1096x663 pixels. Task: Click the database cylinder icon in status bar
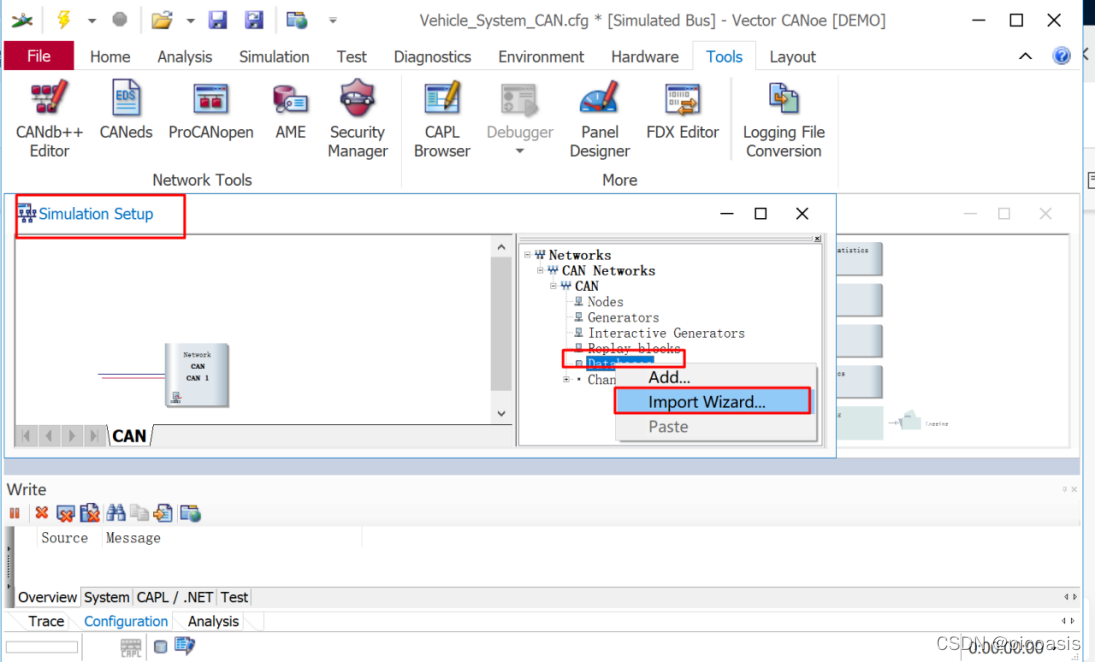point(160,647)
